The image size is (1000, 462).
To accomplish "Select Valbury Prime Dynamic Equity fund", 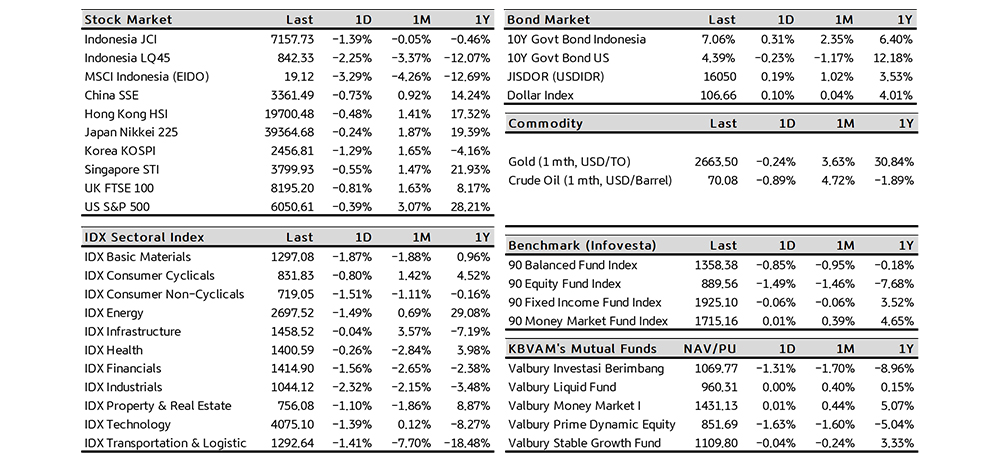I will click(x=591, y=424).
